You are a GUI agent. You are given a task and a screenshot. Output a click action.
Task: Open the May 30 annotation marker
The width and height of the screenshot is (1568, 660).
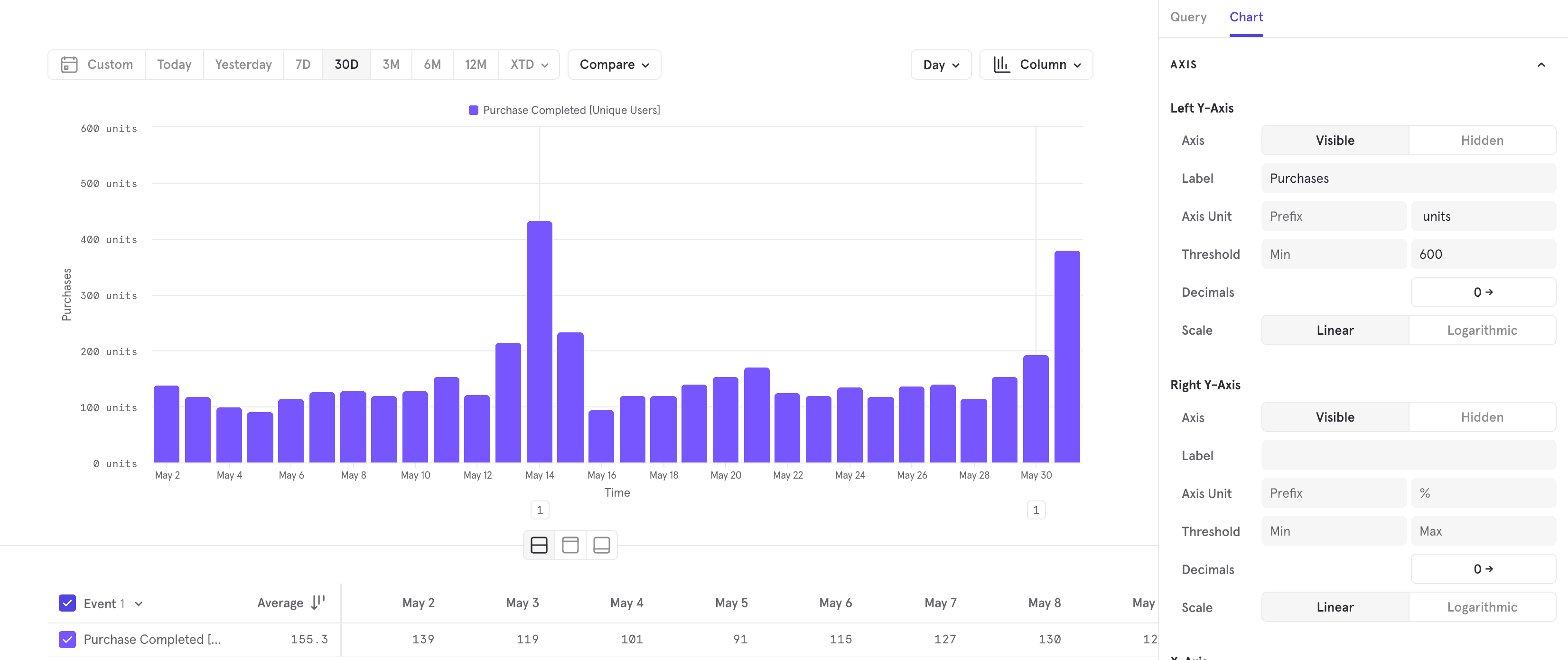click(1036, 510)
